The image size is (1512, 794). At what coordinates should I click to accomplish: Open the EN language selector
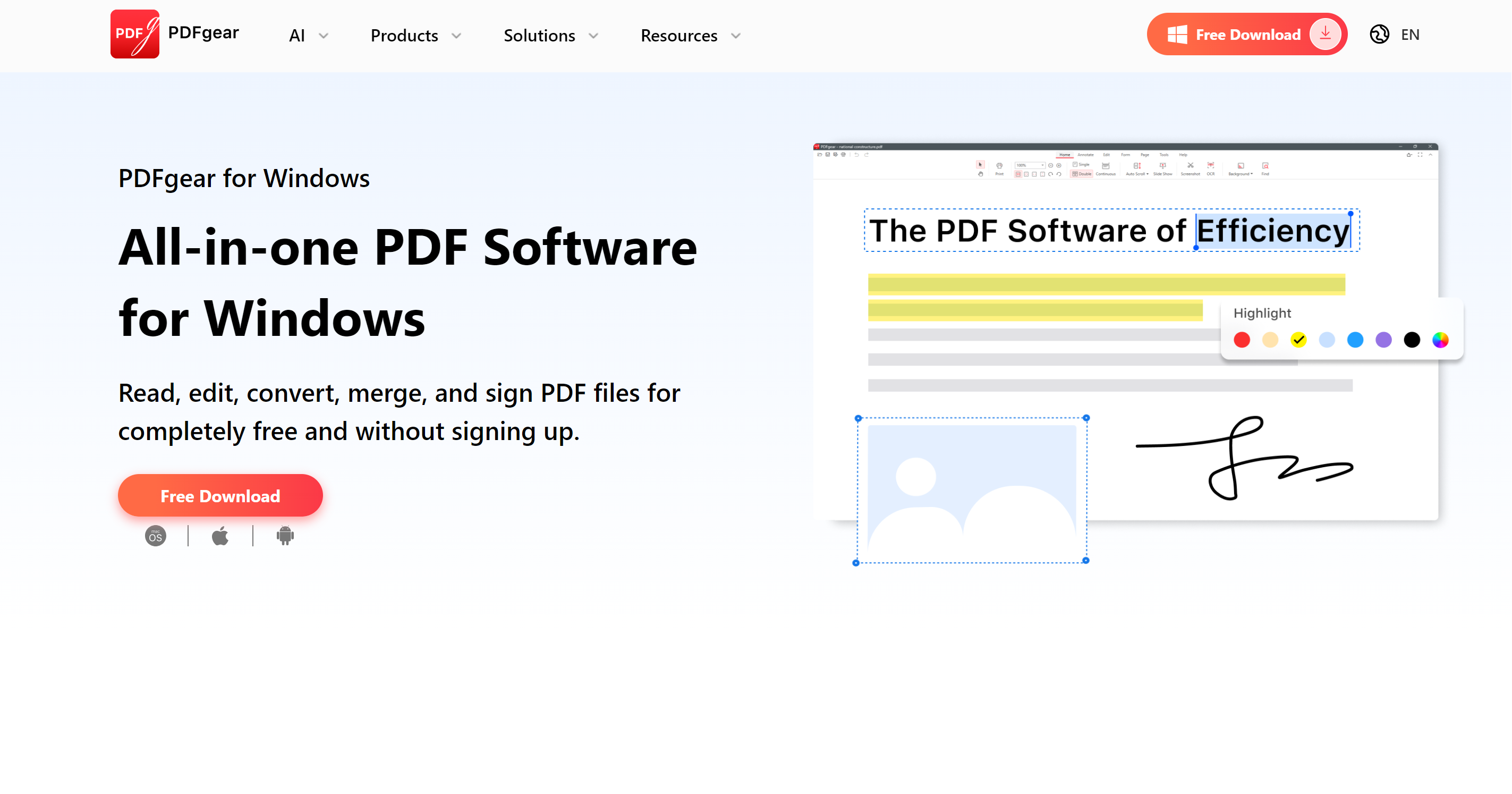tap(1410, 35)
